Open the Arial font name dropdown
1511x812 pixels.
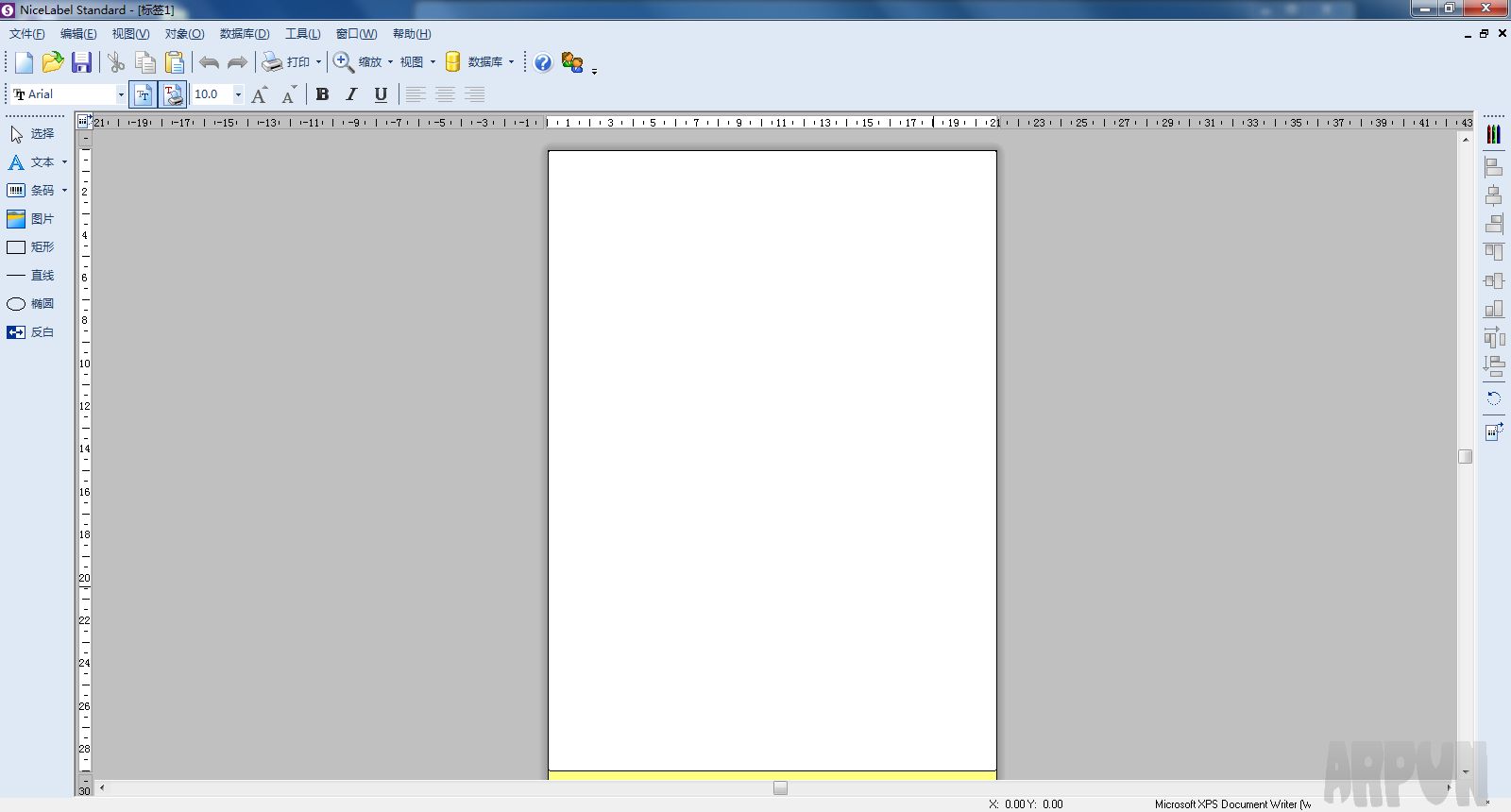point(121,94)
